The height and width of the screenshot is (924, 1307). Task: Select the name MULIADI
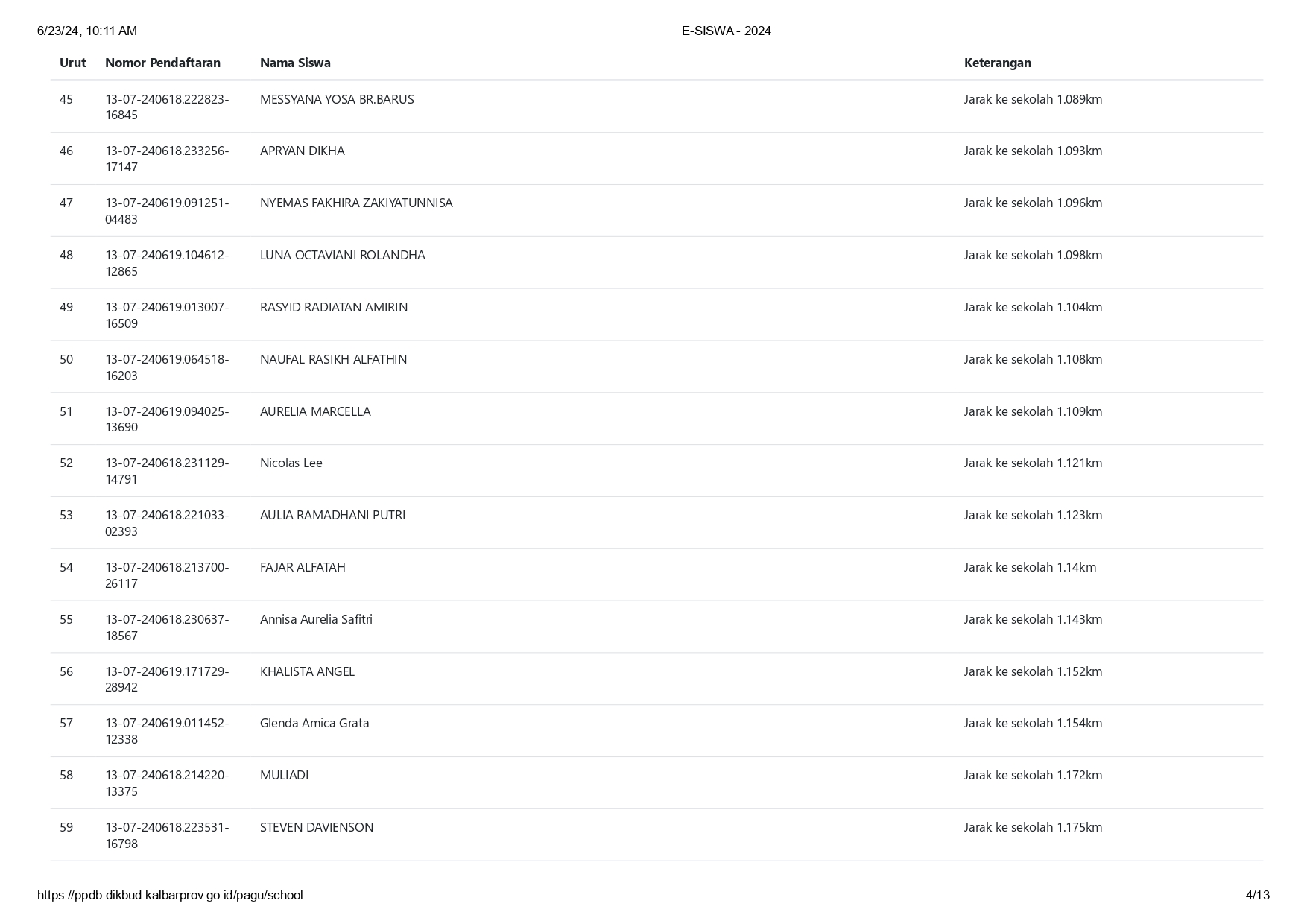[x=284, y=775]
